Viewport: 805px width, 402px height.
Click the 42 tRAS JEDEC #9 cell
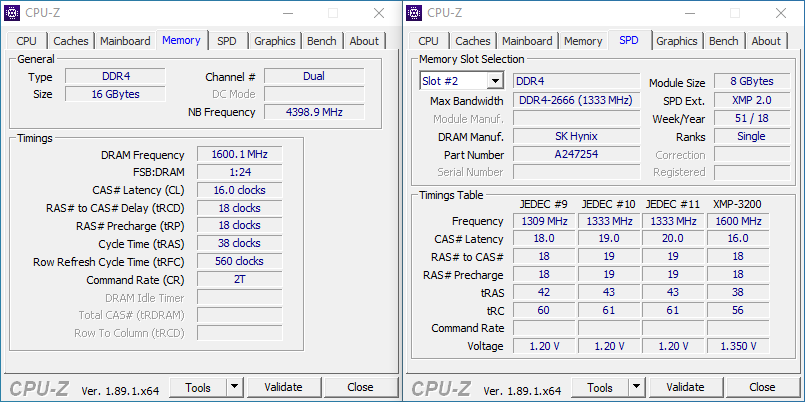(x=544, y=293)
